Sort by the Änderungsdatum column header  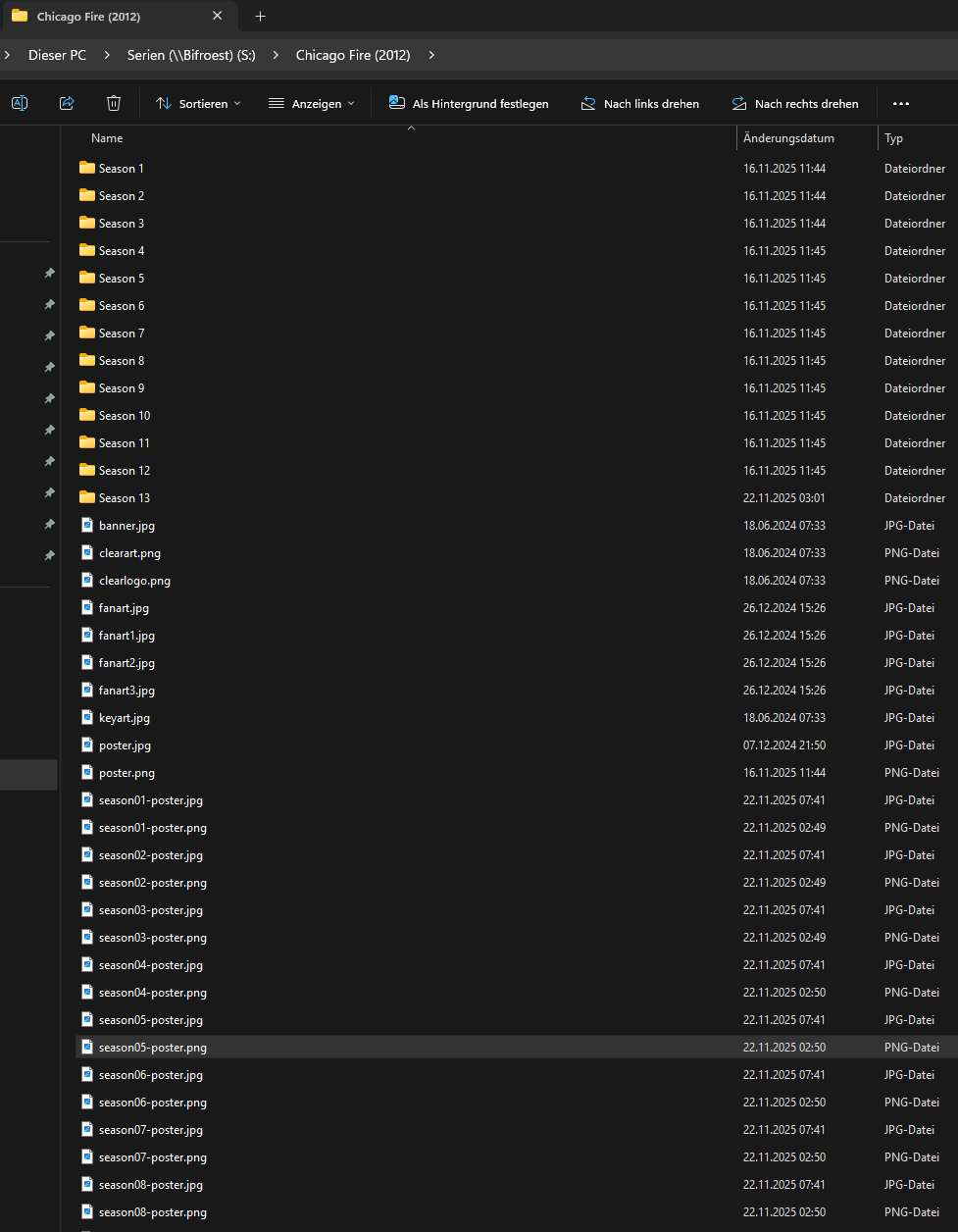pyautogui.click(x=788, y=138)
